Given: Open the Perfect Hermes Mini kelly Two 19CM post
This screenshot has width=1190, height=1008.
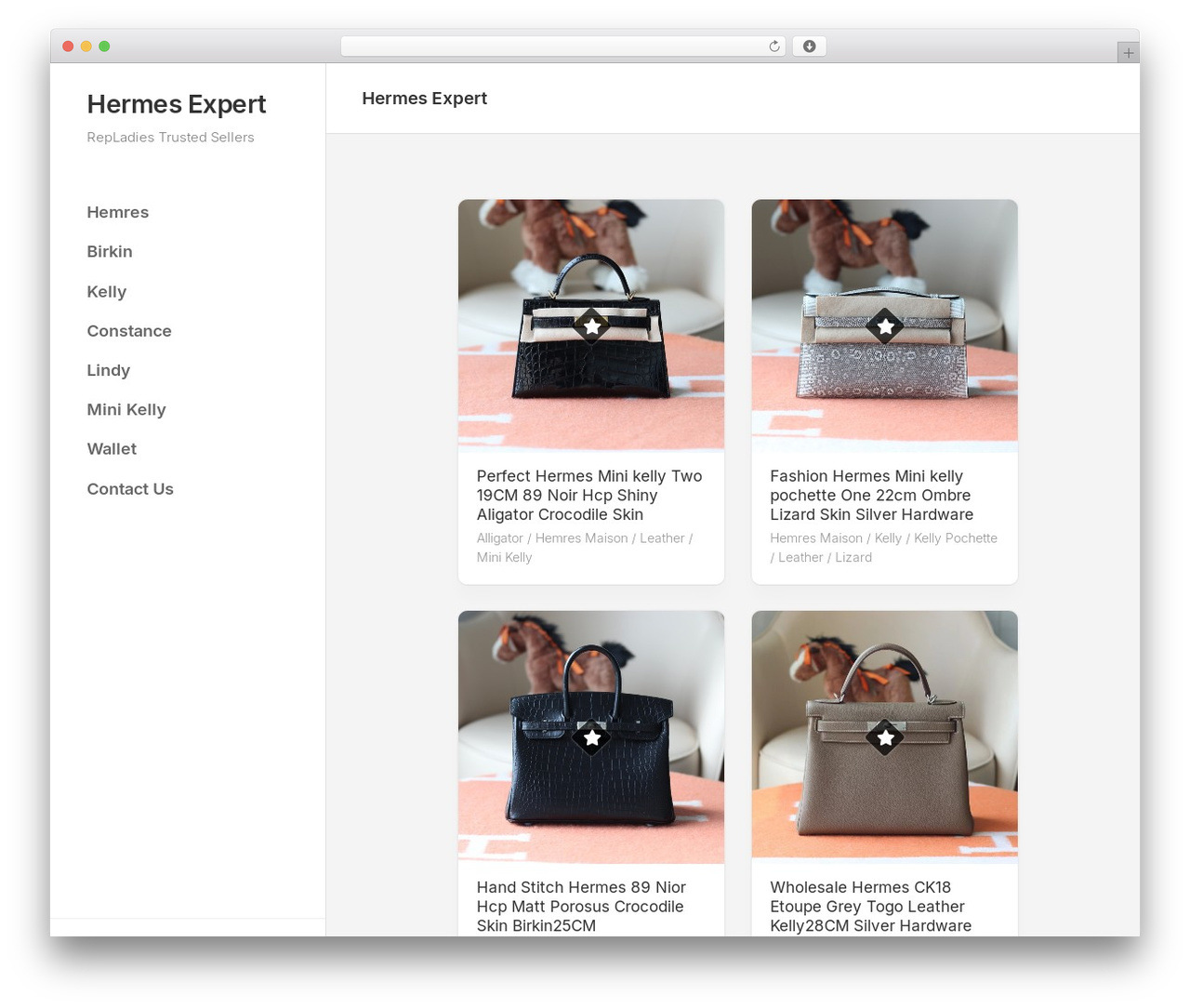Looking at the screenshot, I should (x=589, y=495).
